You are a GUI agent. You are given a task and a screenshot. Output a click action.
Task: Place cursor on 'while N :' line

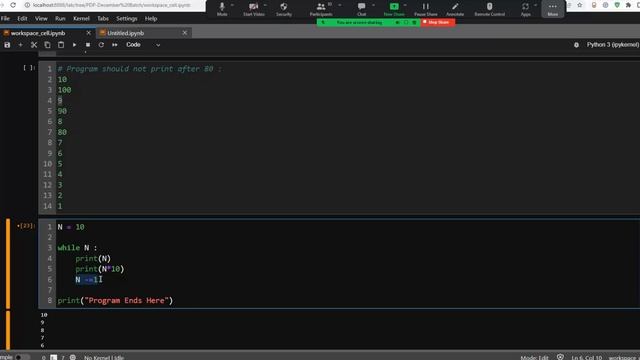pyautogui.click(x=78, y=248)
